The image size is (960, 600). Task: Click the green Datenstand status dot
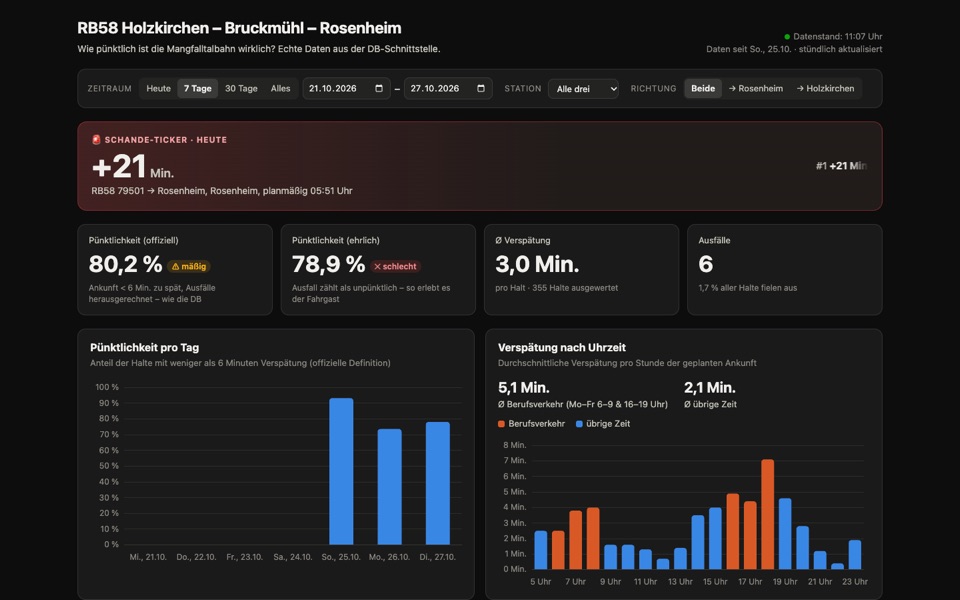click(787, 37)
